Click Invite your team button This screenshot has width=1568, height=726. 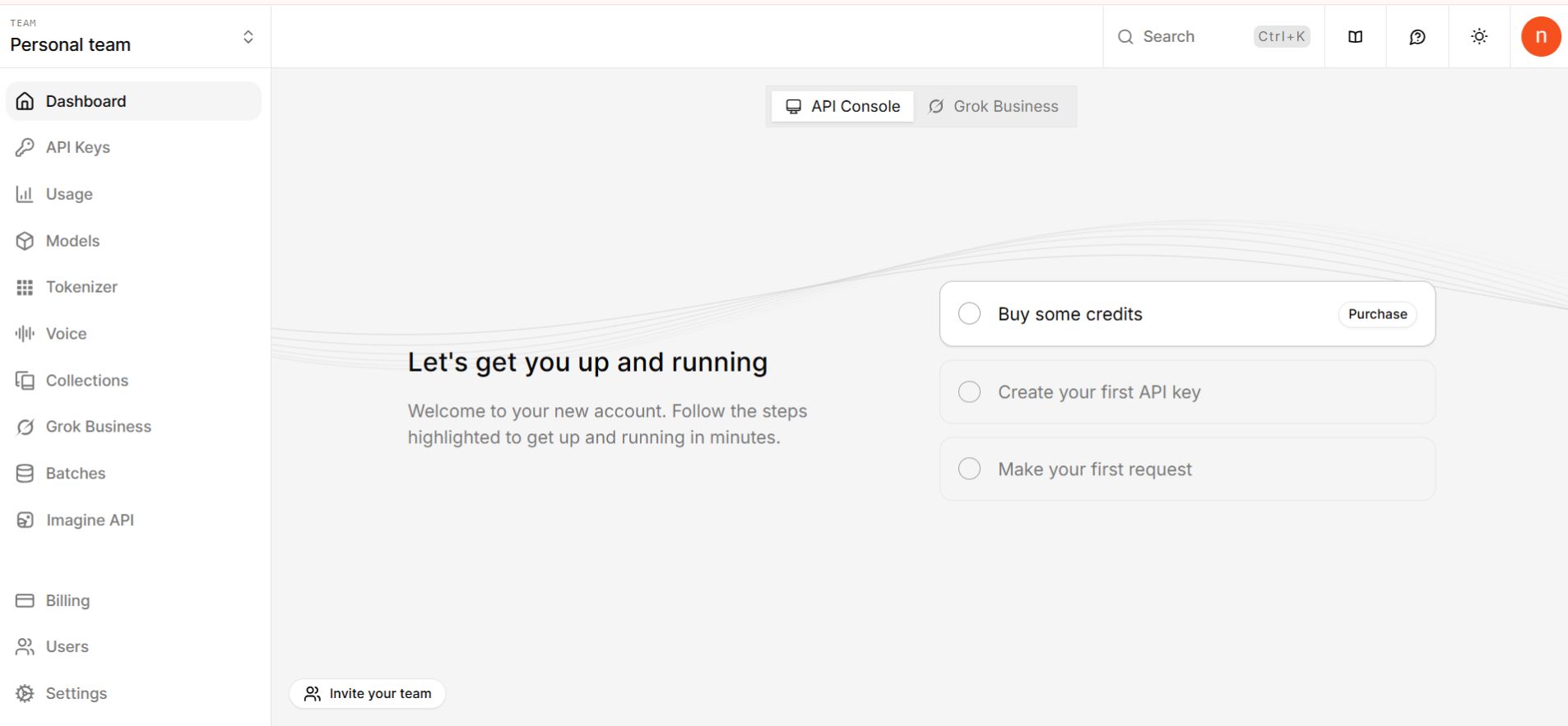click(368, 693)
